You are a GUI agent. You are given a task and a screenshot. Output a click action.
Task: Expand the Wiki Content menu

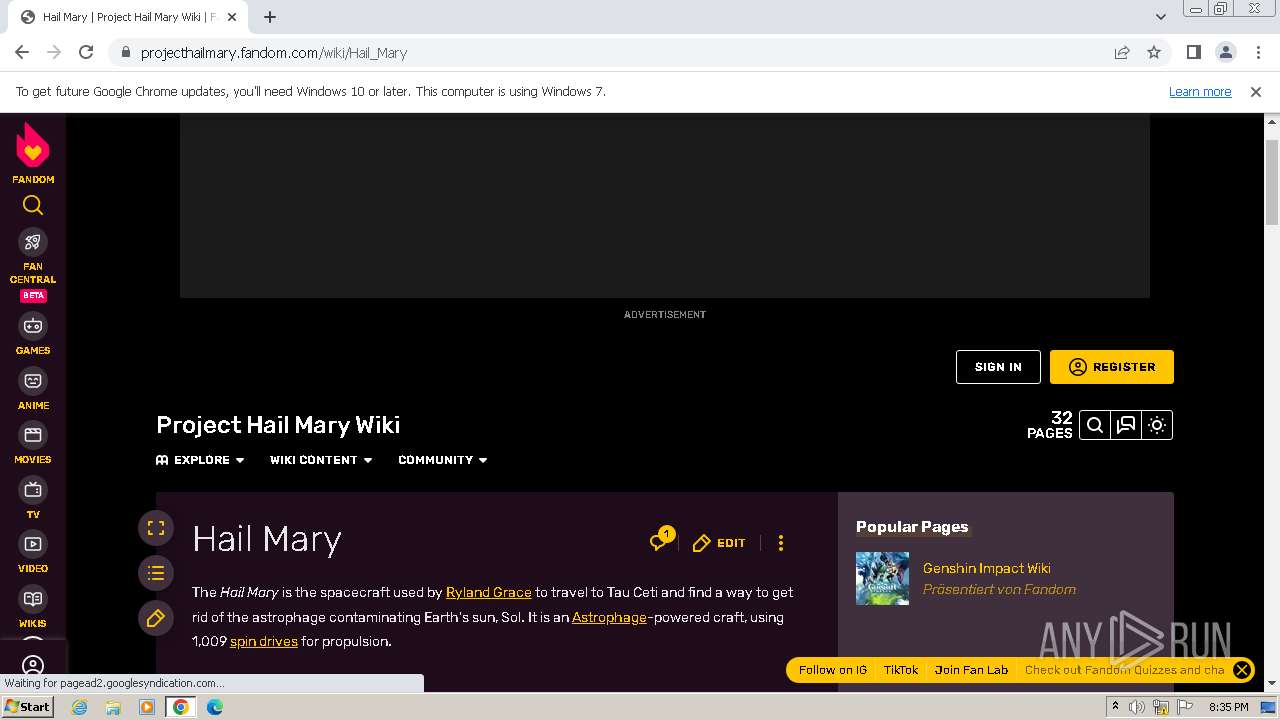pyautogui.click(x=321, y=460)
